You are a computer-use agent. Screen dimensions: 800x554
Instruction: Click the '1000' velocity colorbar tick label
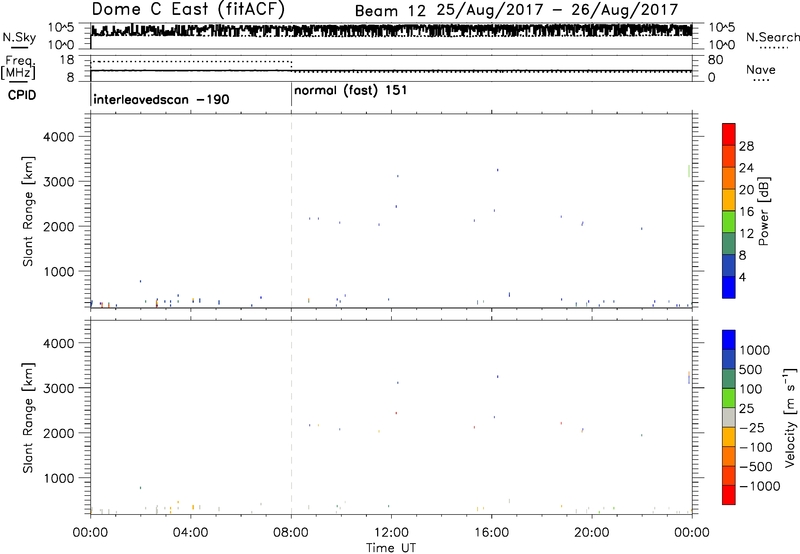[755, 350]
